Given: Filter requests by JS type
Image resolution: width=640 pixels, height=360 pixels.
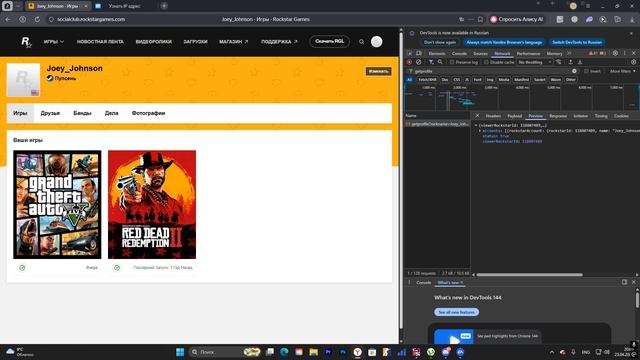Looking at the screenshot, I should 467,80.
